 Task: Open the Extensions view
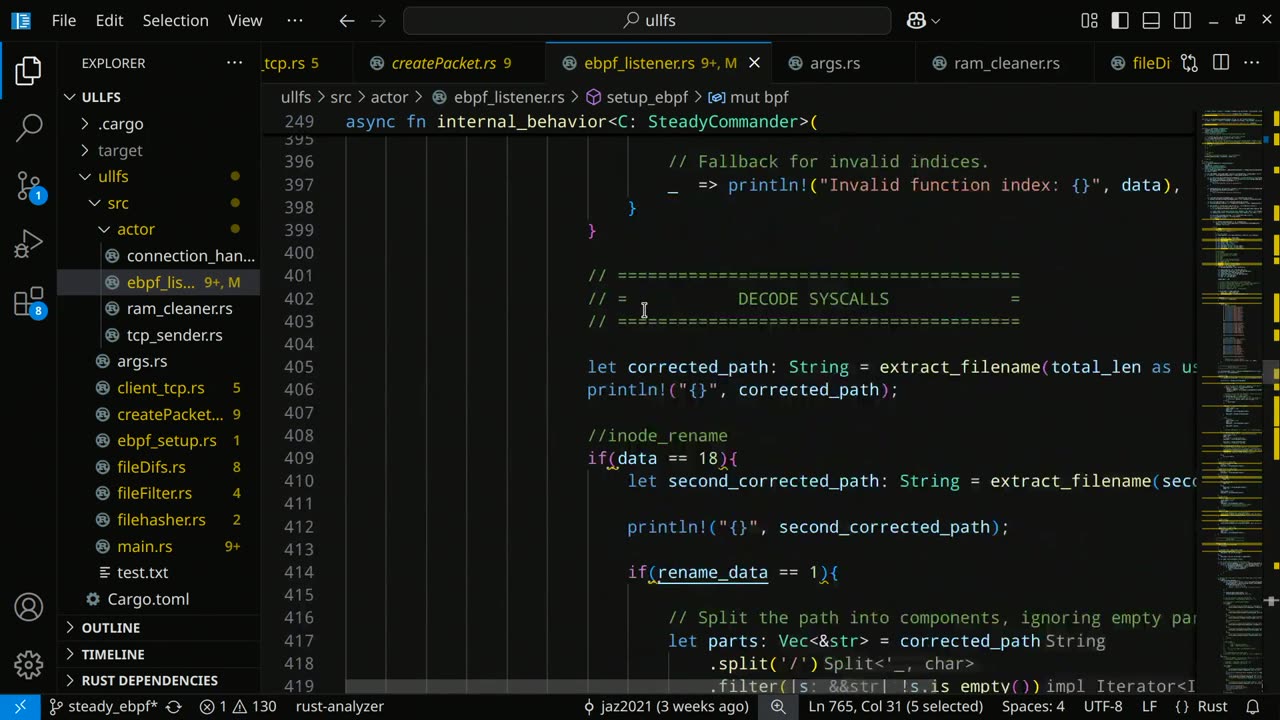[29, 301]
